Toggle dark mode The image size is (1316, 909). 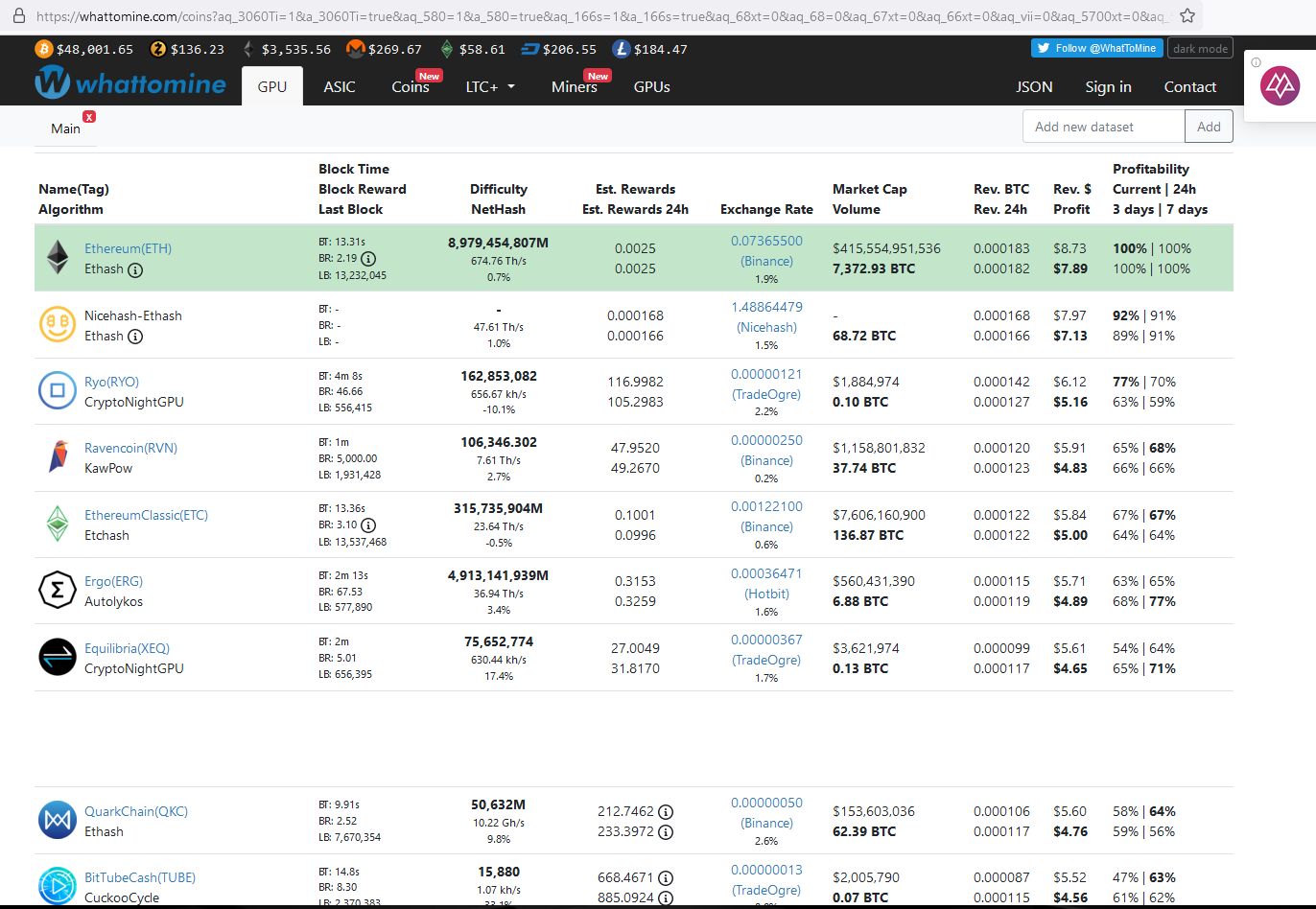point(1200,49)
